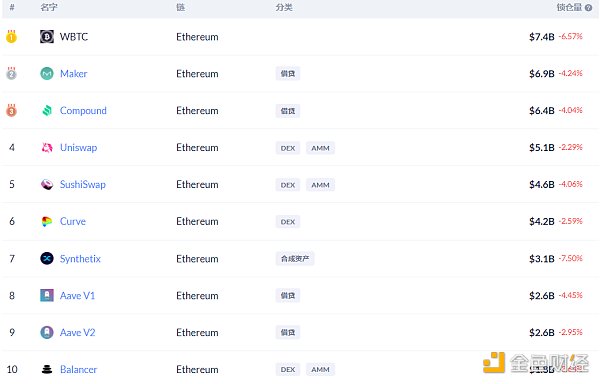Click the Uniswap unicorn icon
Screen dimensions: 600x384
47,147
